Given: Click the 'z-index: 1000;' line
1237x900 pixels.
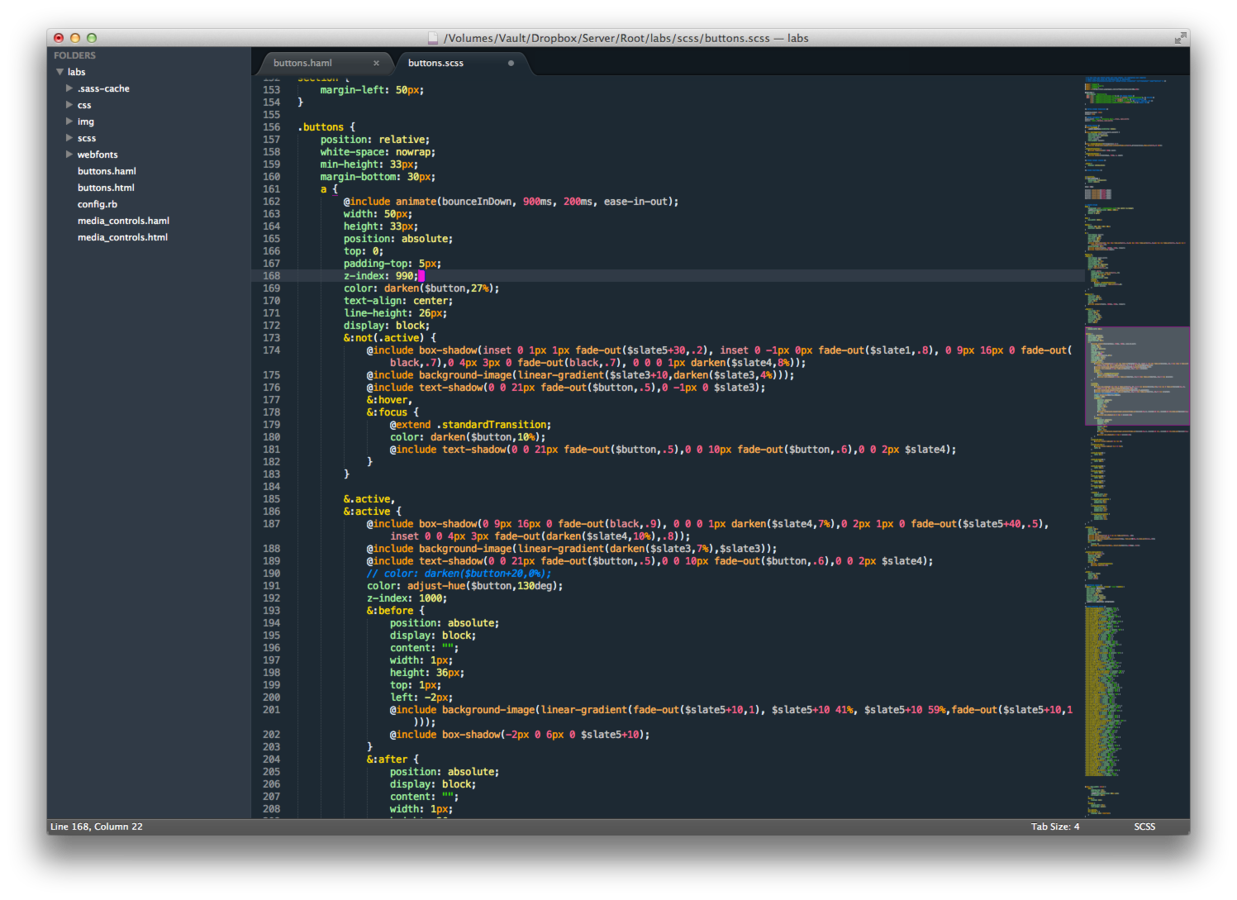Looking at the screenshot, I should click(x=407, y=598).
